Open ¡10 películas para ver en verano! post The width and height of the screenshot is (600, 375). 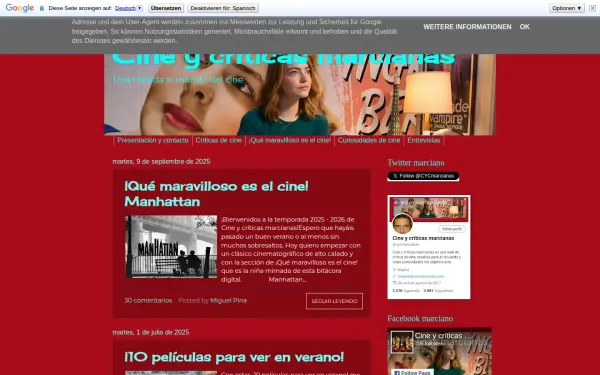click(234, 357)
